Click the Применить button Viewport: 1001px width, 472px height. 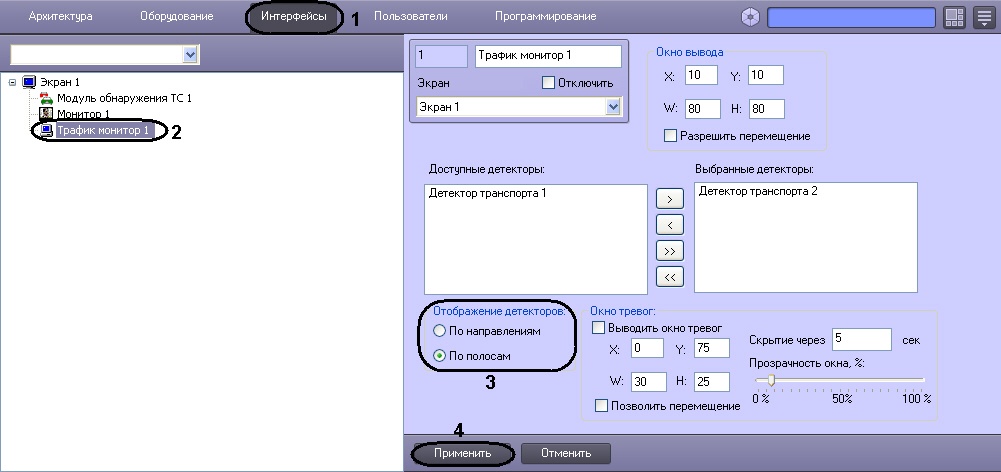[463, 453]
